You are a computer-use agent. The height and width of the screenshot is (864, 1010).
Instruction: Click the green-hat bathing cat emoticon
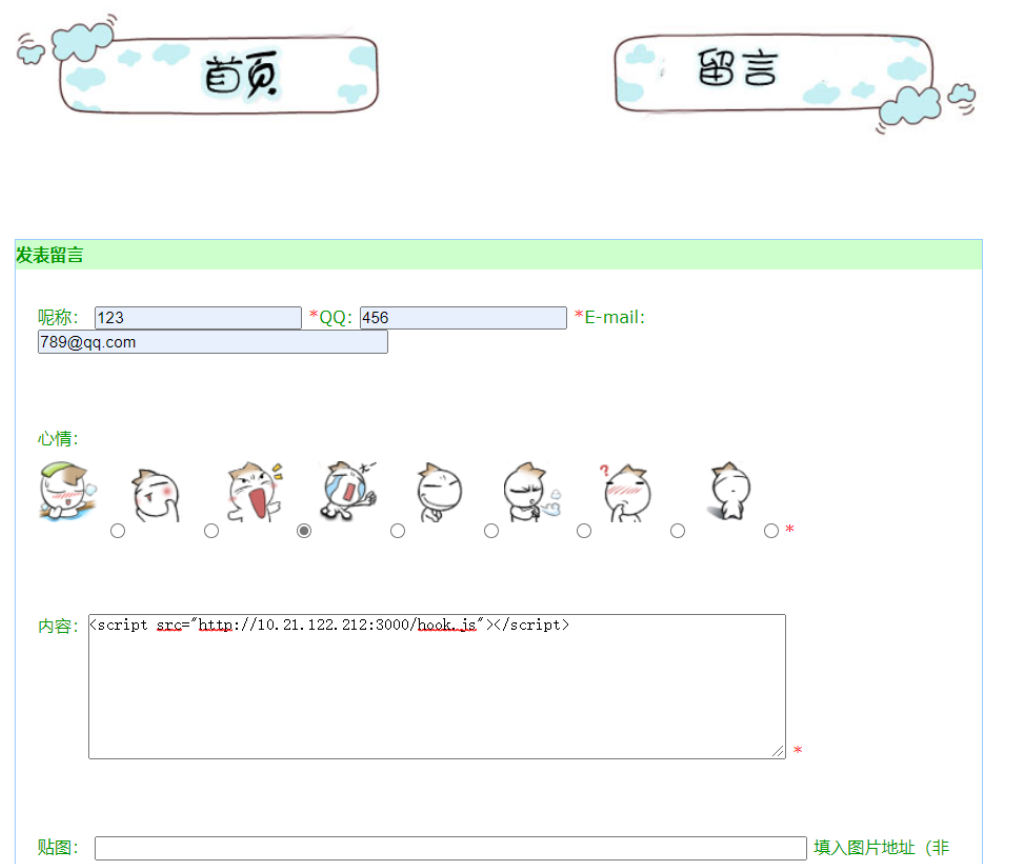[x=68, y=490]
